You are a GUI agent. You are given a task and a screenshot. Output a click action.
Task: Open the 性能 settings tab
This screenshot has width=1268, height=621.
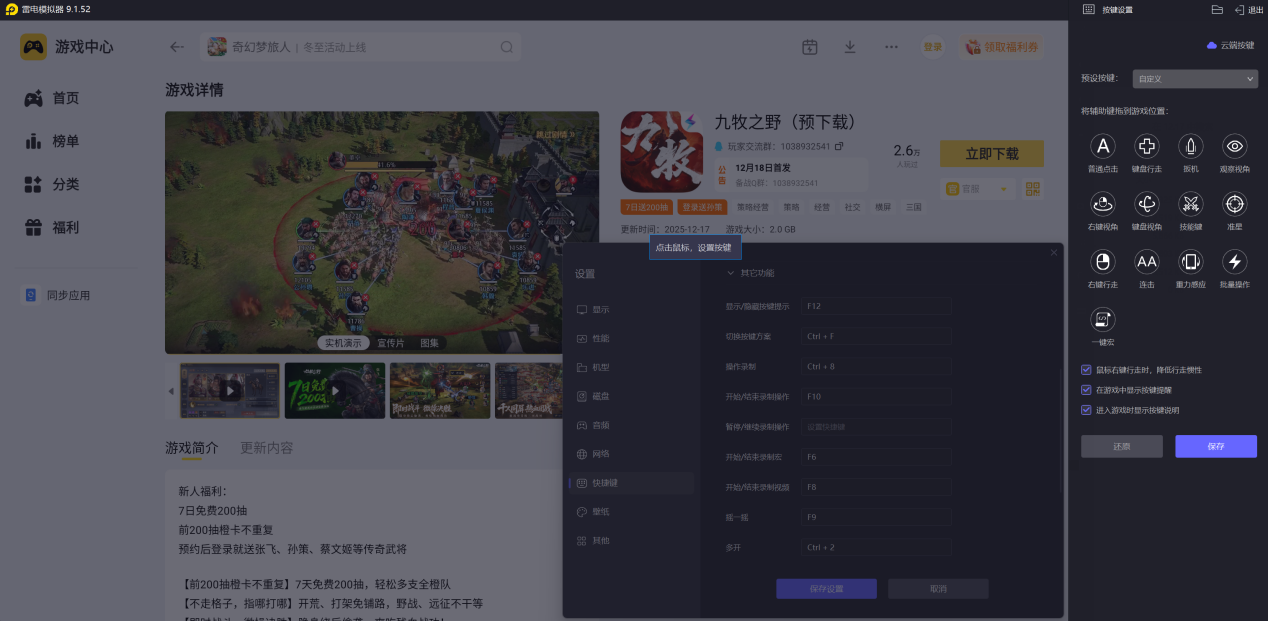(601, 339)
